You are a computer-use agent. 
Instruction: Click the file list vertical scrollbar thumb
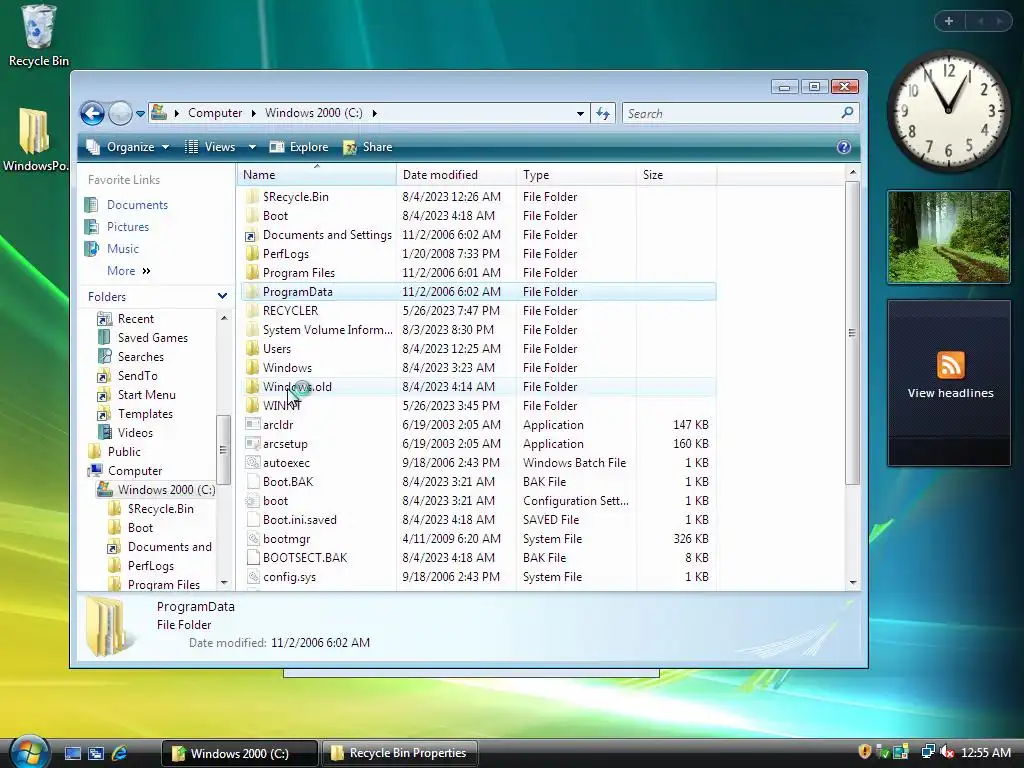point(852,333)
